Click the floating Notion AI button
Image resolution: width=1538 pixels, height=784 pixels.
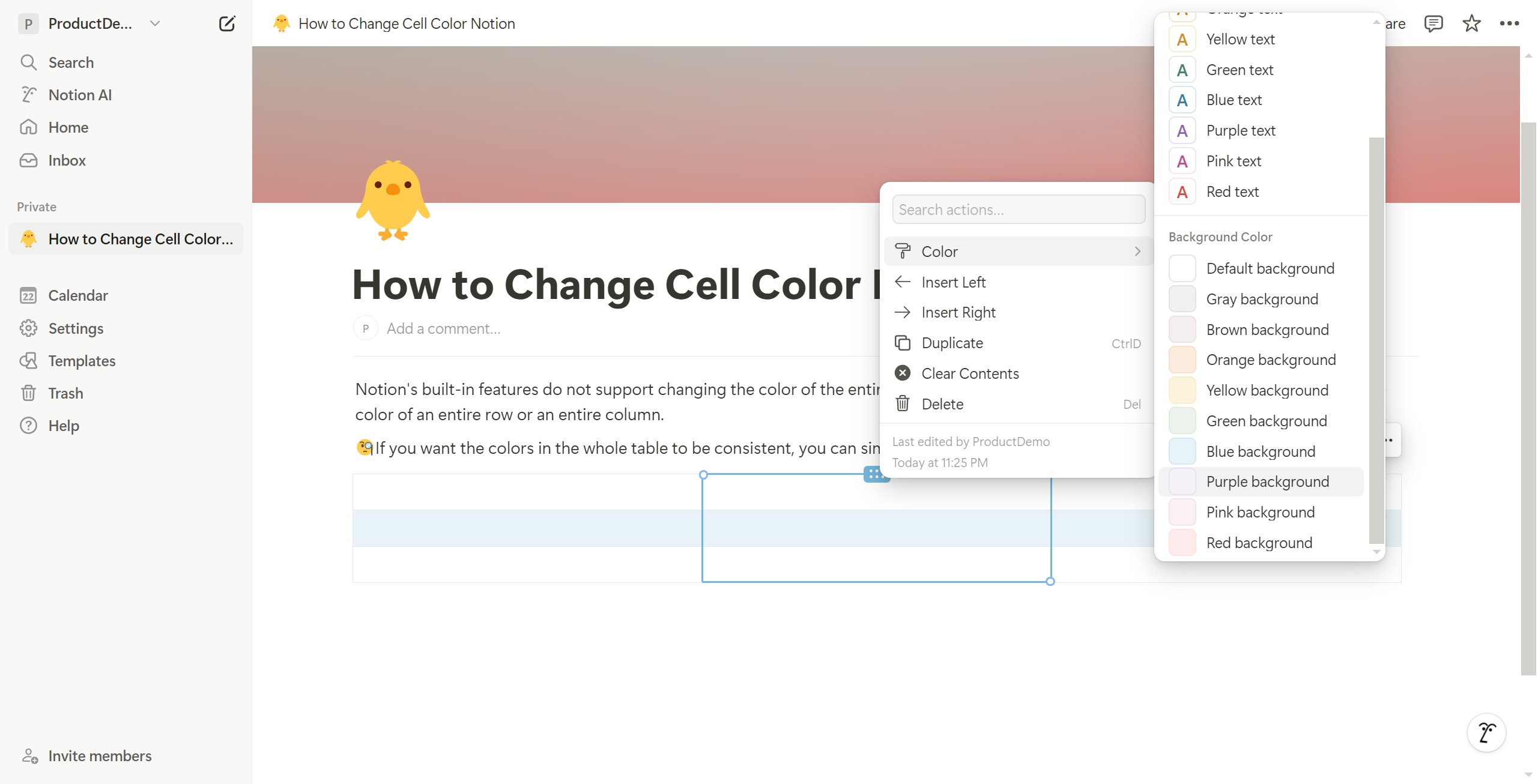pos(1486,732)
